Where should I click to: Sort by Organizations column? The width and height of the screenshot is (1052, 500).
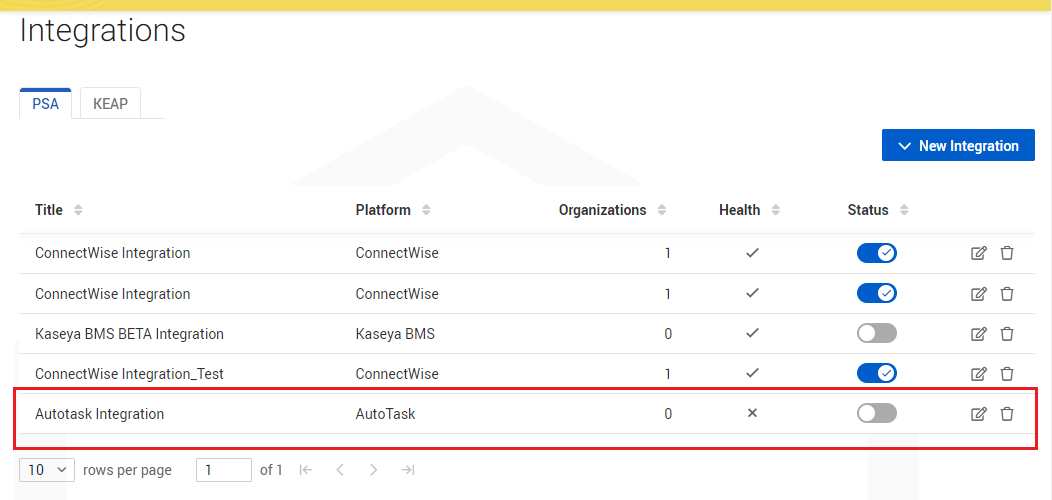662,210
